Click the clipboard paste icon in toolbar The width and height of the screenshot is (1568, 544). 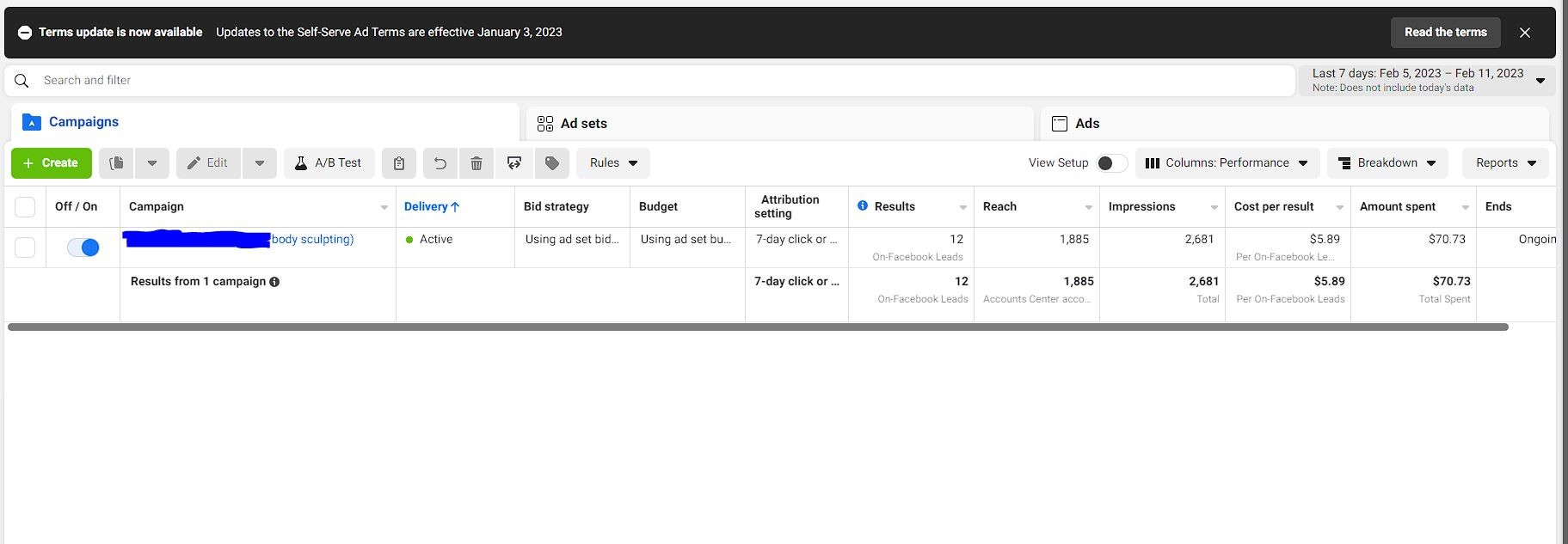point(399,163)
